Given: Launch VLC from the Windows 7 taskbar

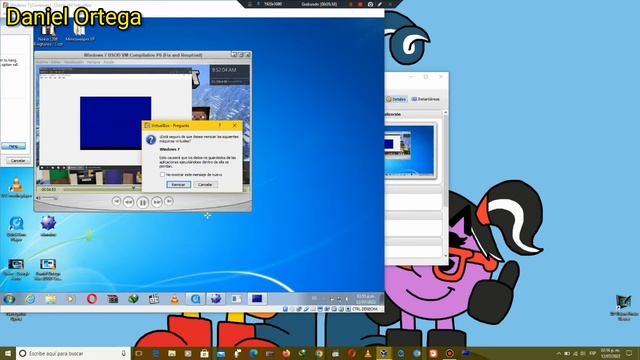Looking at the screenshot, I should [x=175, y=299].
